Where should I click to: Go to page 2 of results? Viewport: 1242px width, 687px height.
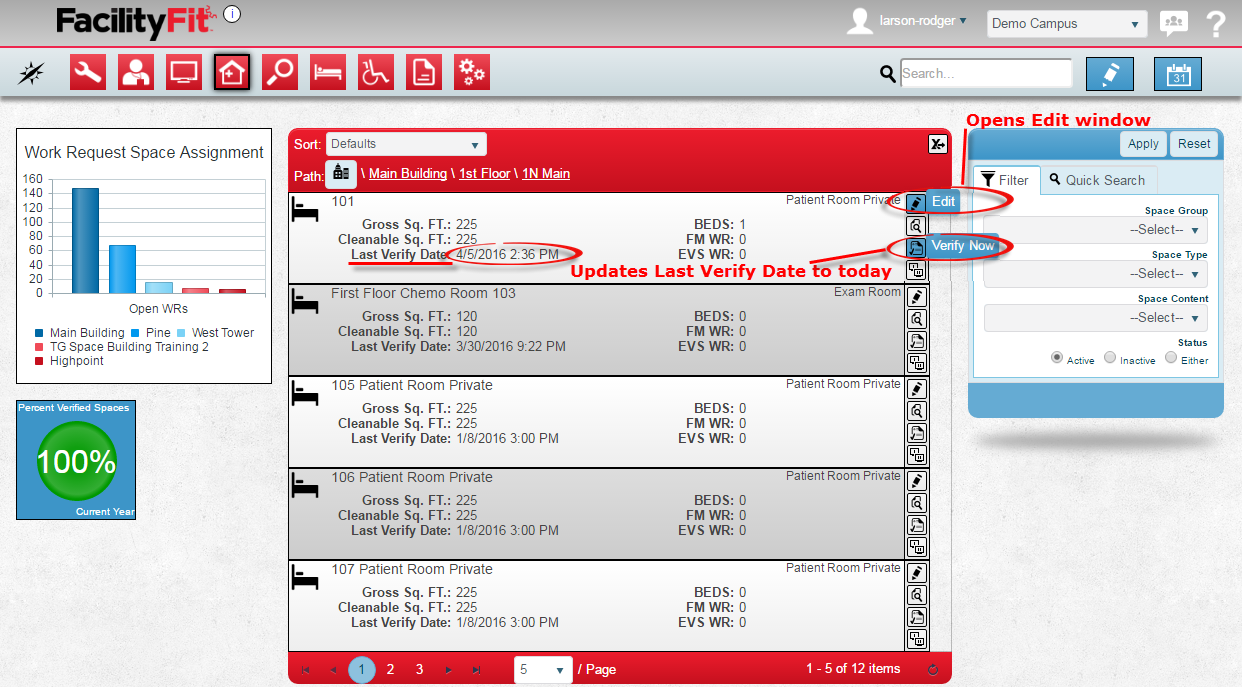tap(390, 669)
